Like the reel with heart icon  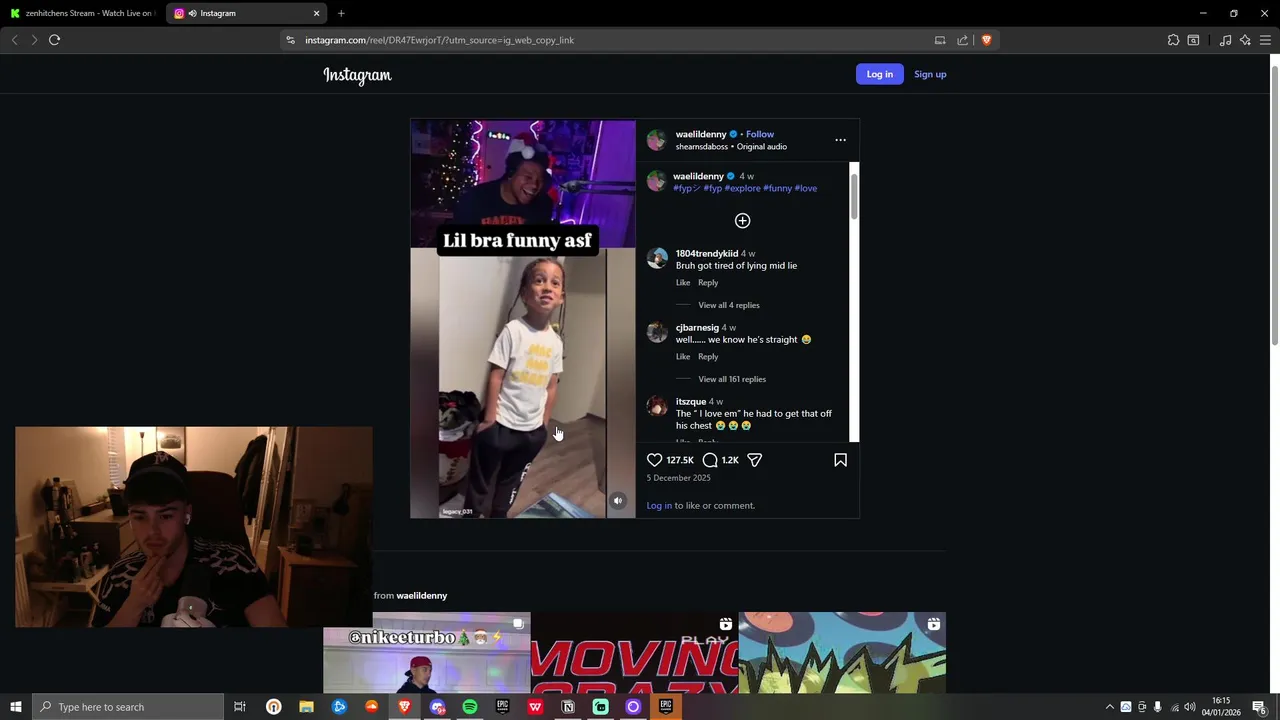(654, 460)
